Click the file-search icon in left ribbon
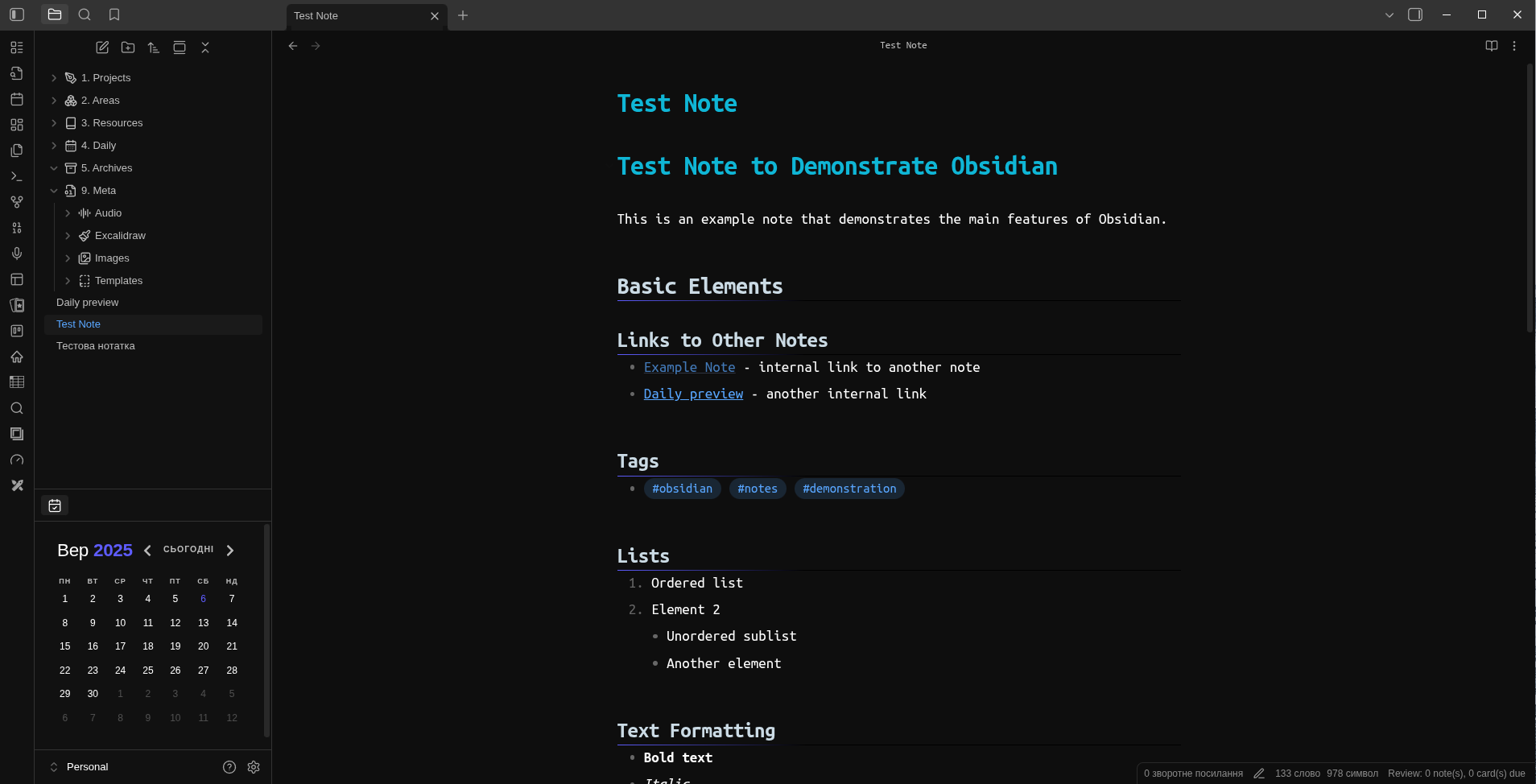 tap(17, 73)
